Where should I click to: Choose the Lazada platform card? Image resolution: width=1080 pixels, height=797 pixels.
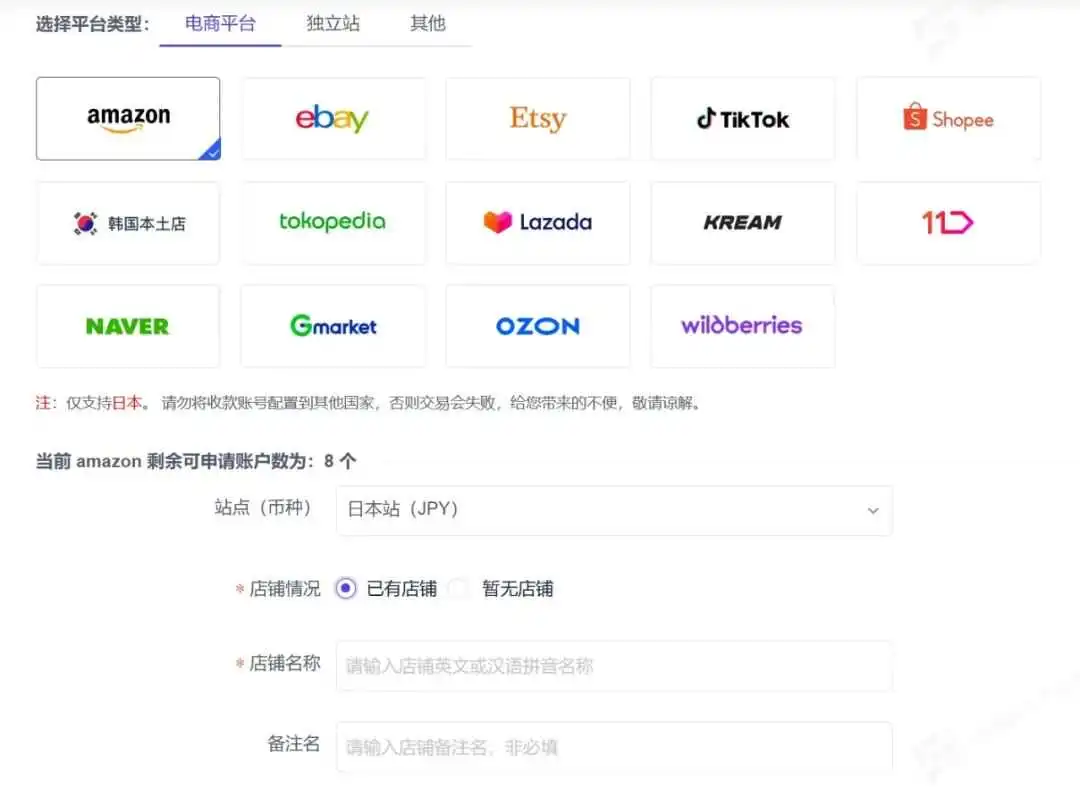[x=538, y=222]
